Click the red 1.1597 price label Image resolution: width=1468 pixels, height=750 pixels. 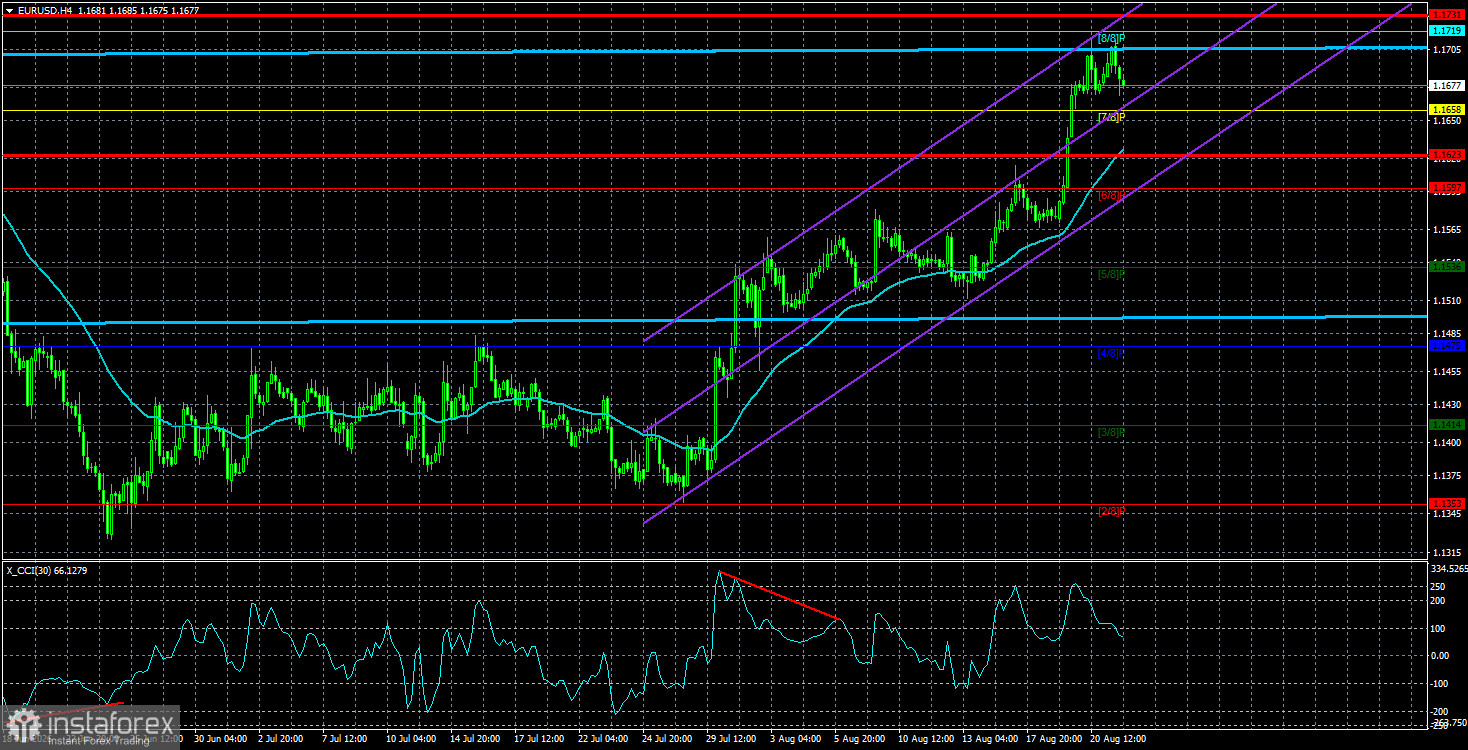pos(1447,188)
